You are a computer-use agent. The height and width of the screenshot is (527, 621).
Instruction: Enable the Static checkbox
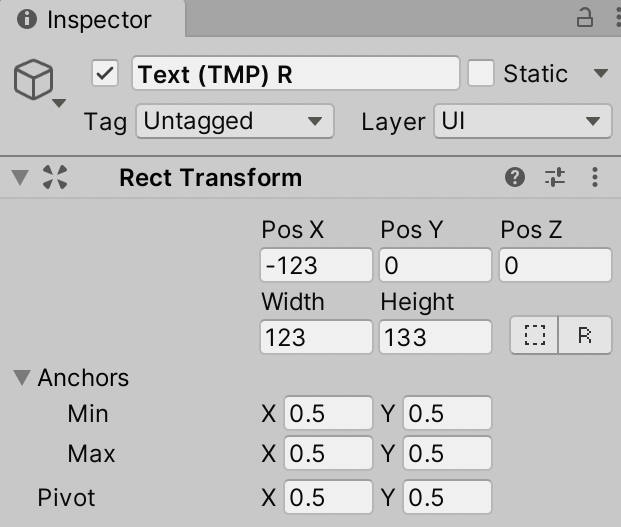click(482, 74)
